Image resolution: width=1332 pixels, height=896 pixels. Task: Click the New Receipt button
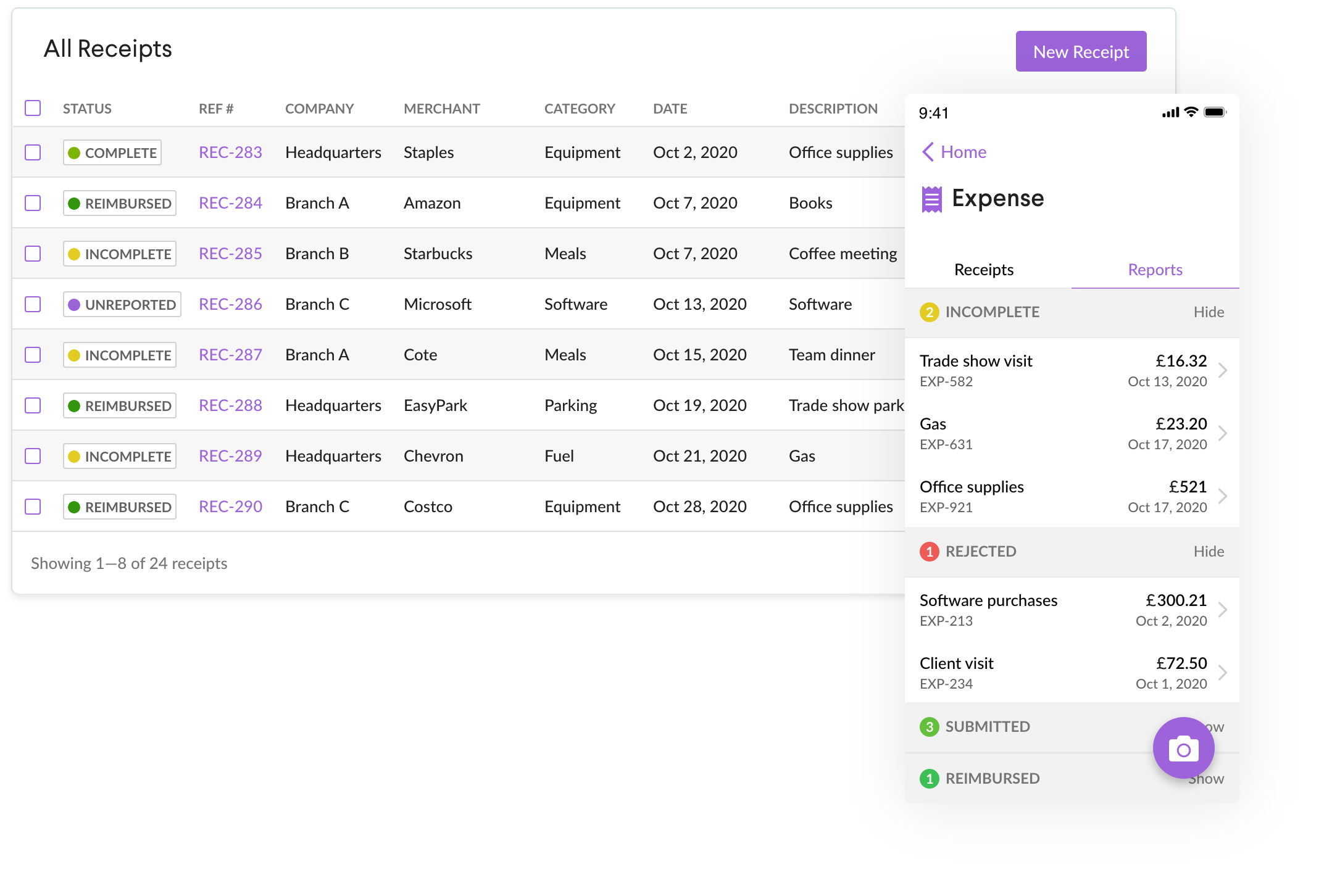tap(1080, 51)
